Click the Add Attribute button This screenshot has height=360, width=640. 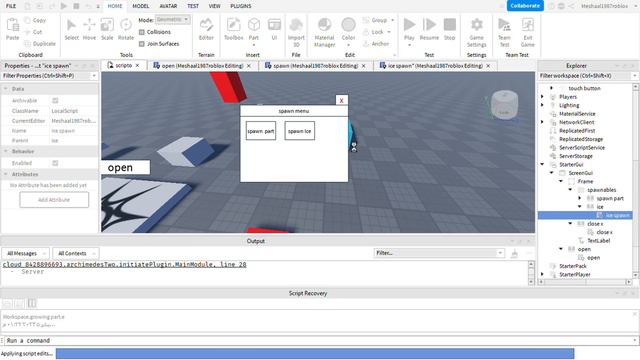54,200
